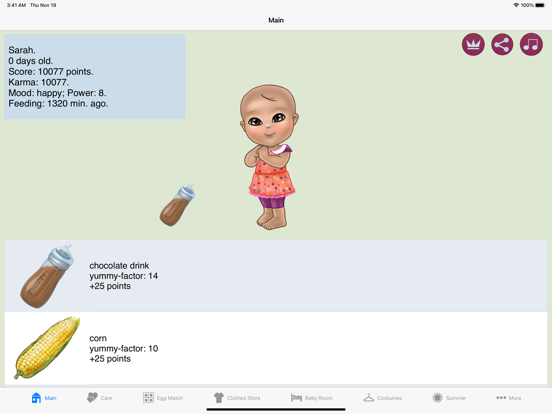The width and height of the screenshot is (552, 414).
Task: Open the Summer tab
Action: pyautogui.click(x=449, y=398)
